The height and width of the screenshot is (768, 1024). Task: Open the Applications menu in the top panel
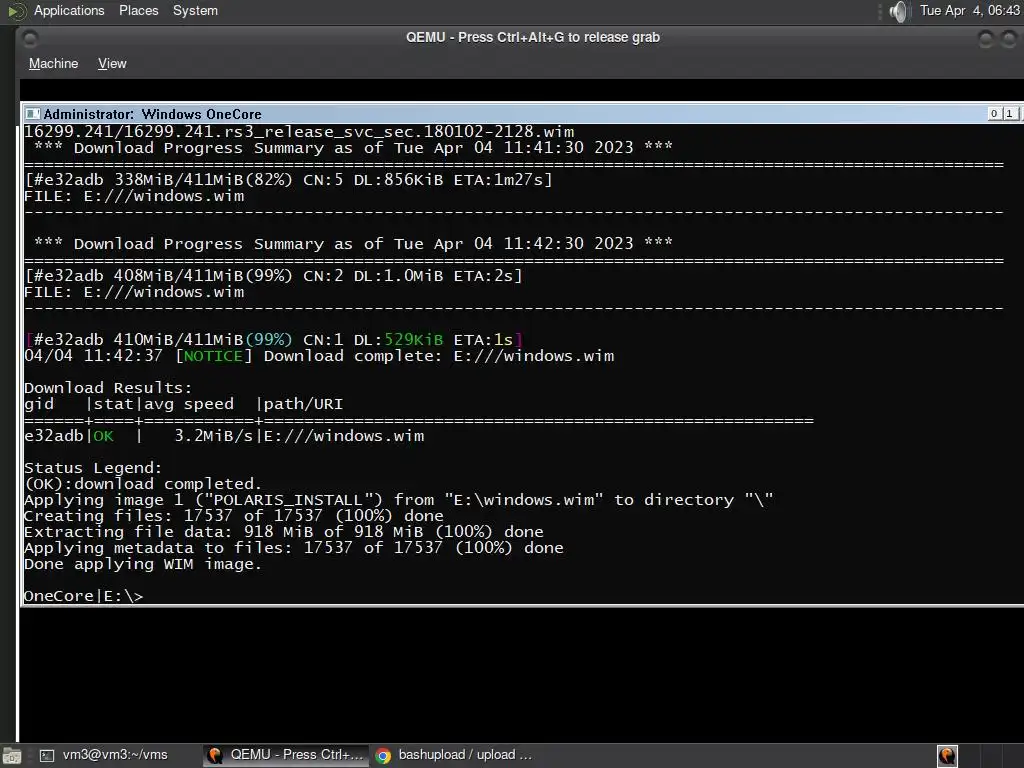pyautogui.click(x=69, y=10)
